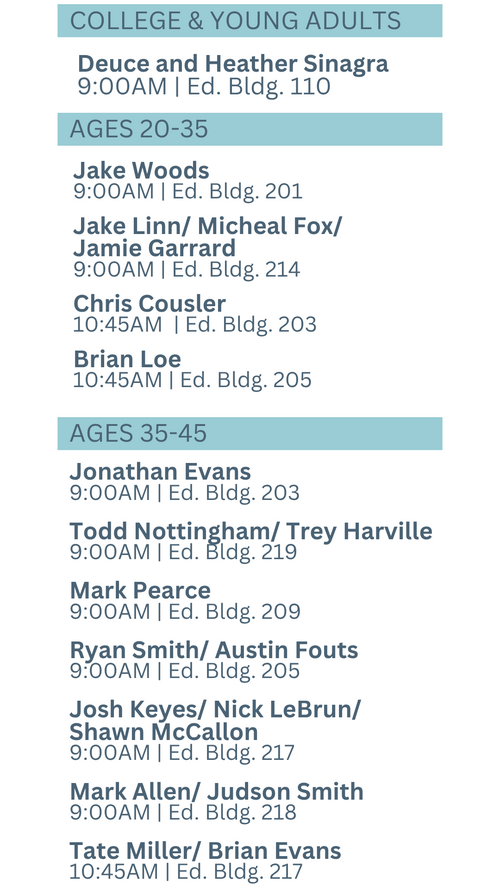Select Todd Nottingham/ Trey Harville class
This screenshot has width=500, height=888.
[x=251, y=531]
